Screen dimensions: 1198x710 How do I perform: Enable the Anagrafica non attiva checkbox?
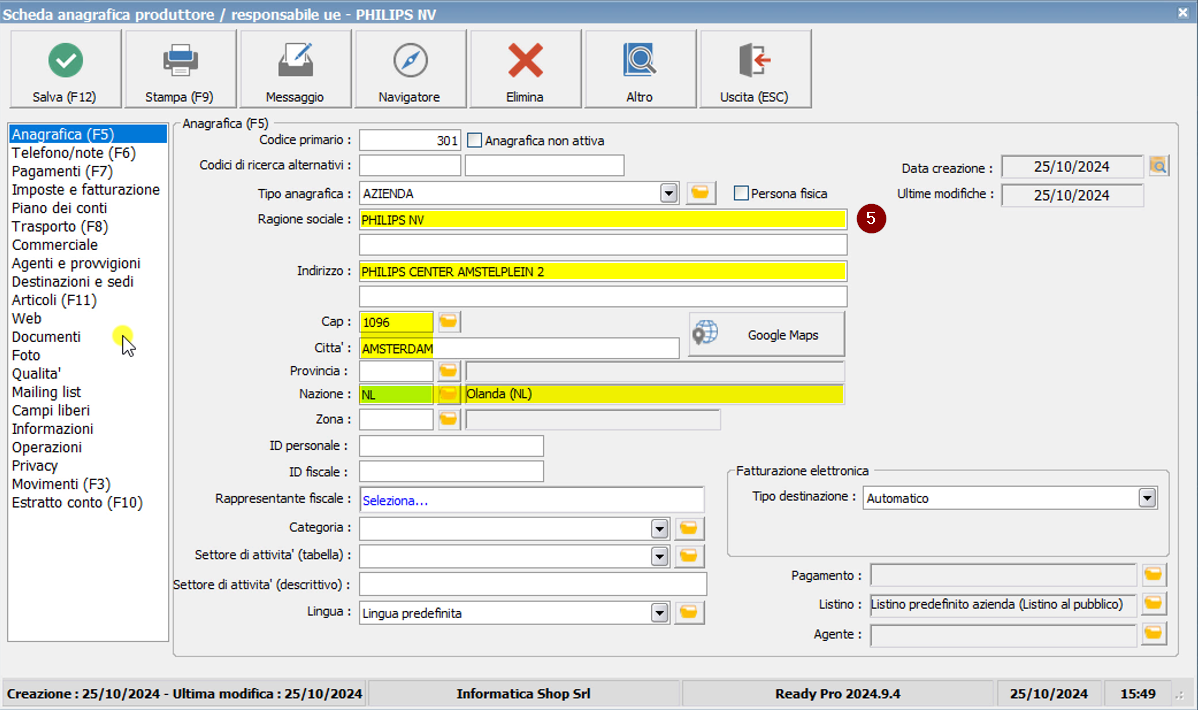point(474,141)
